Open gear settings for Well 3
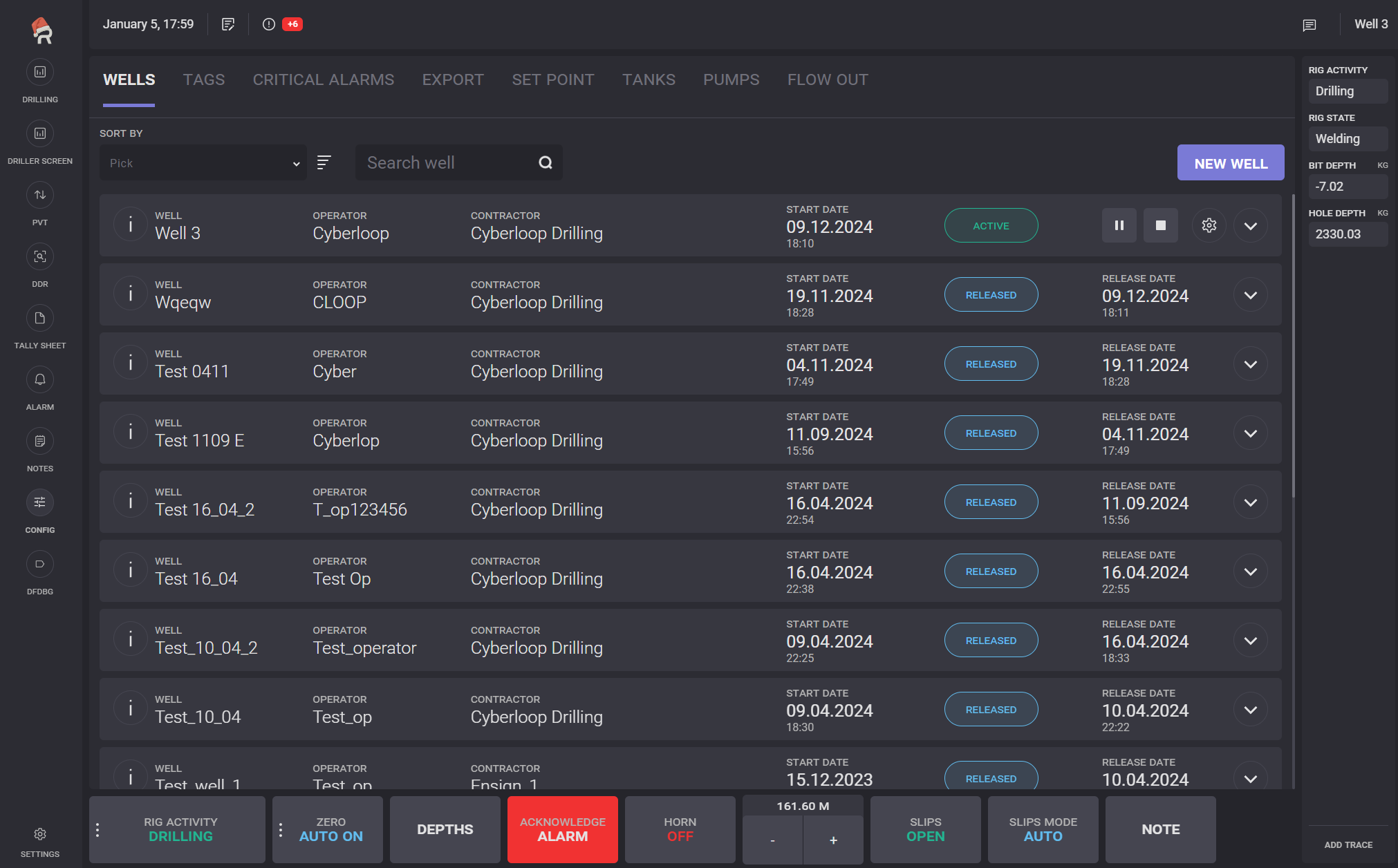 [x=1209, y=226]
